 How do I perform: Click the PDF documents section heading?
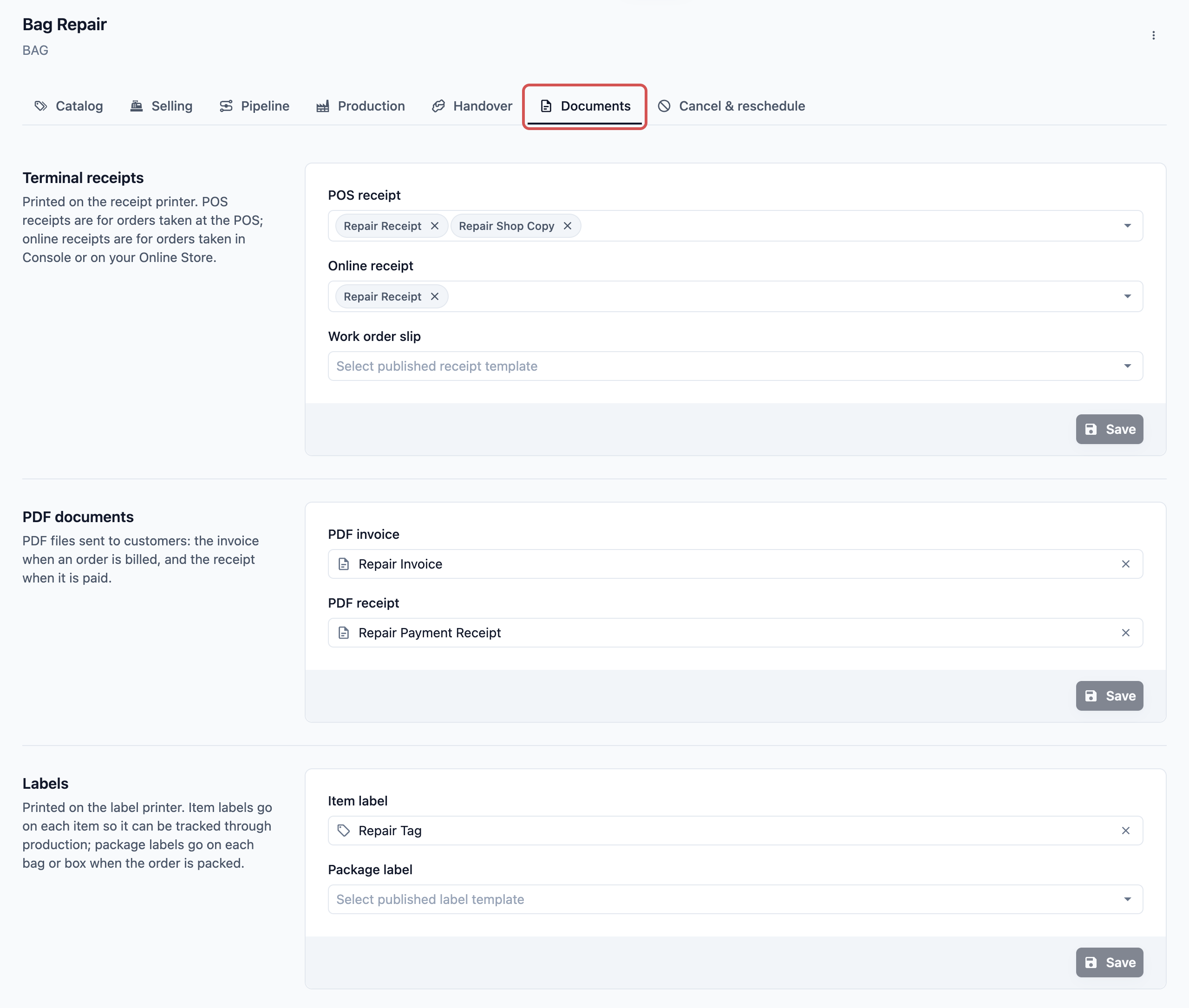point(78,517)
